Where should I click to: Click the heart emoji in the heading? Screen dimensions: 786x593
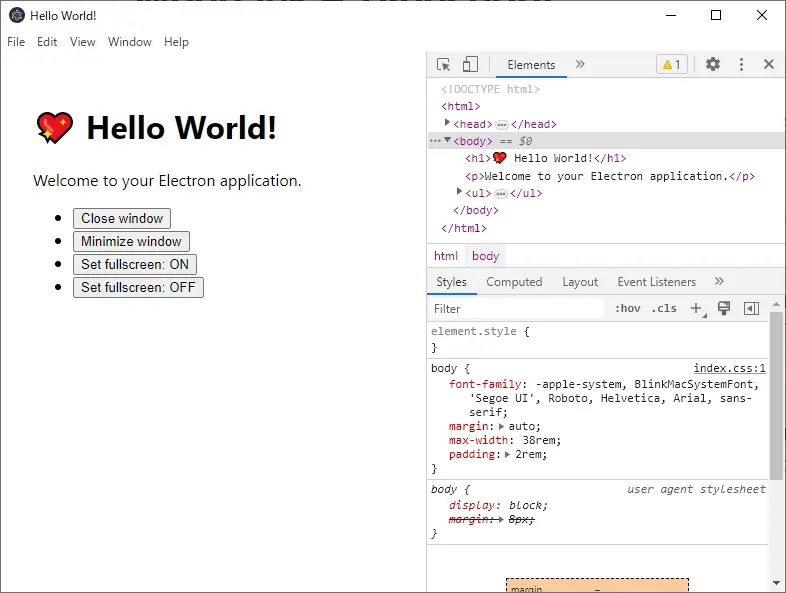tap(55, 128)
